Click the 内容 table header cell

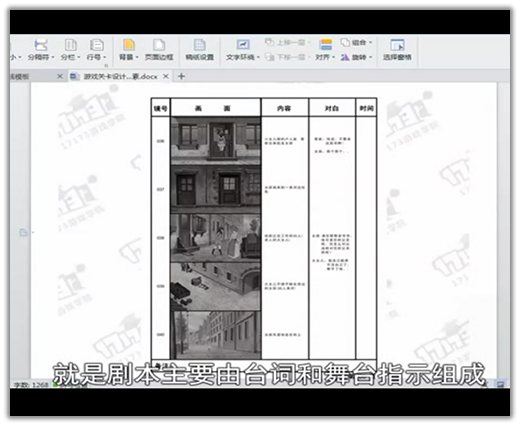coord(284,108)
